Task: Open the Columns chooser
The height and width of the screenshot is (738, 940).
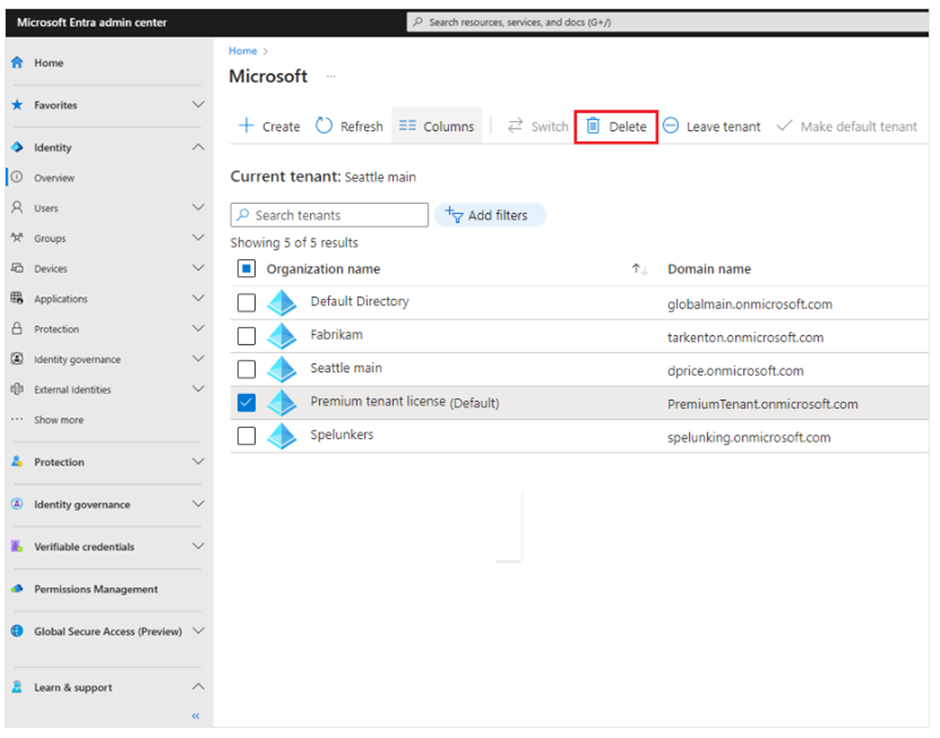Action: tap(436, 126)
